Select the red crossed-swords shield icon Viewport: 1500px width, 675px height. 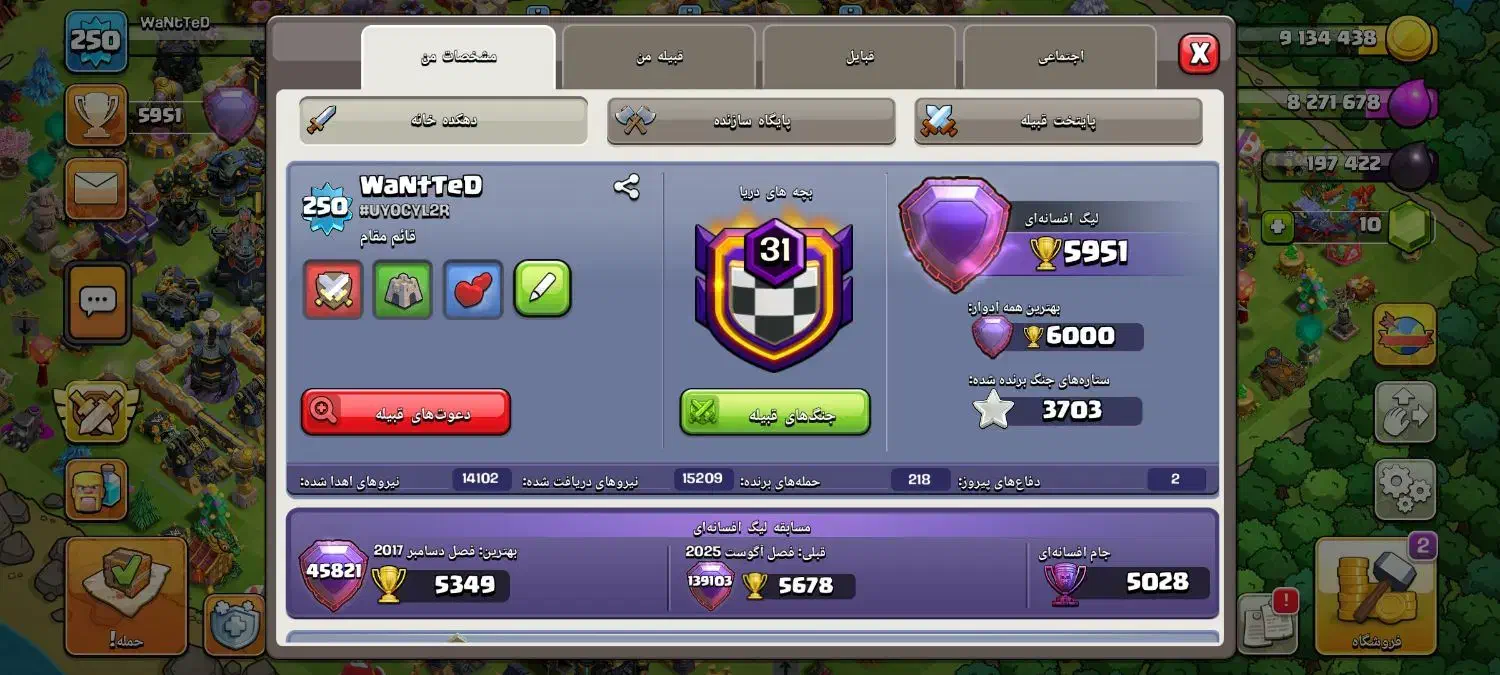click(x=333, y=289)
